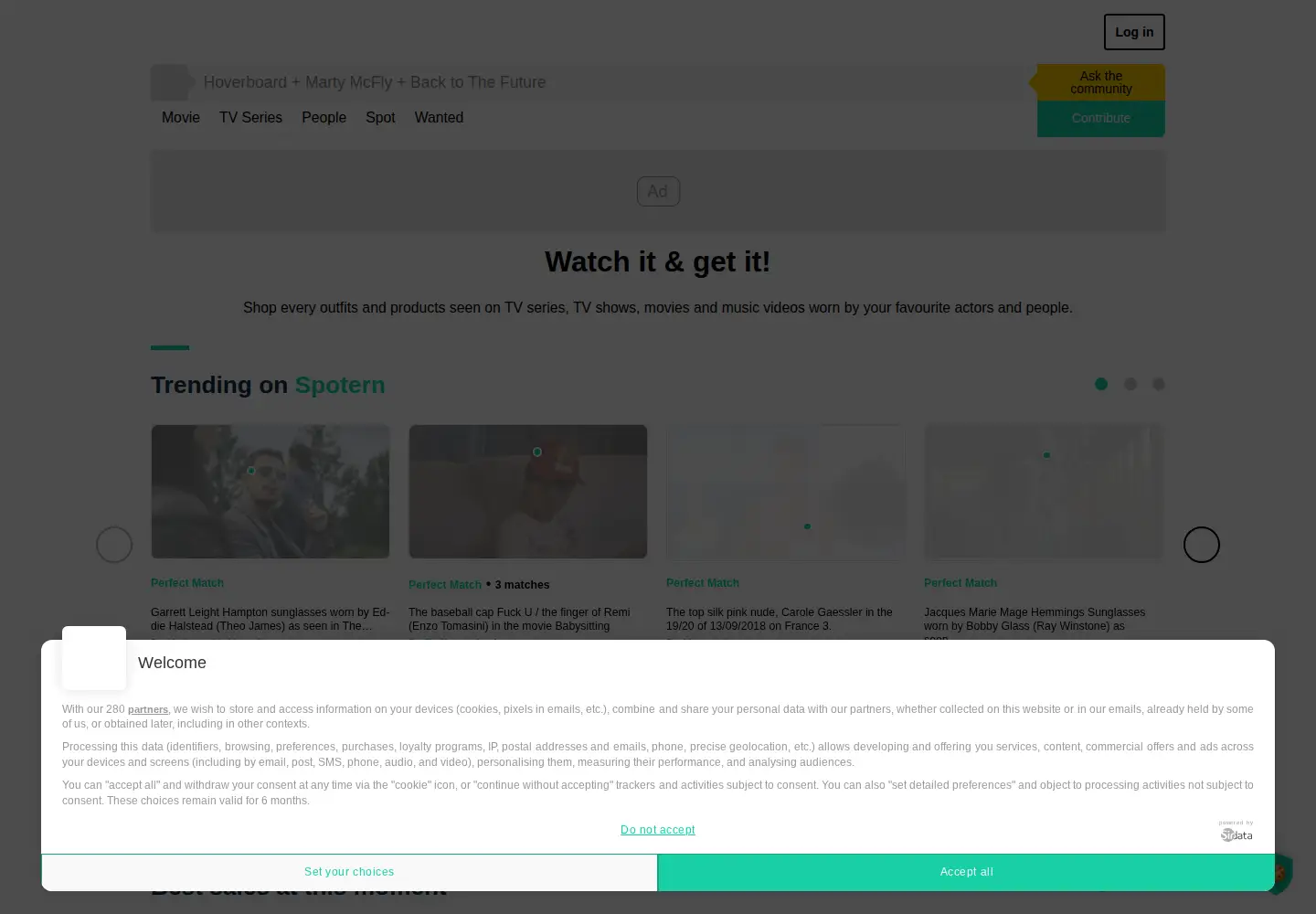1316x914 pixels.
Task: Open the partners link in consent text
Action: tap(148, 709)
